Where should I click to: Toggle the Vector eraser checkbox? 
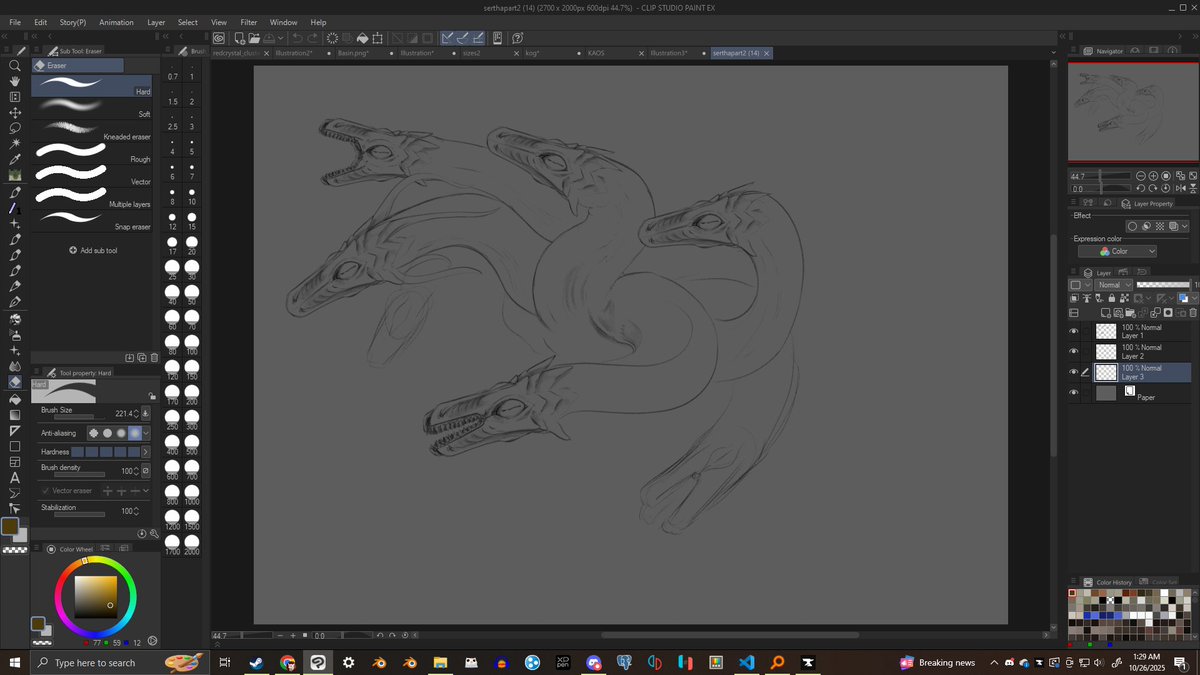[x=44, y=491]
